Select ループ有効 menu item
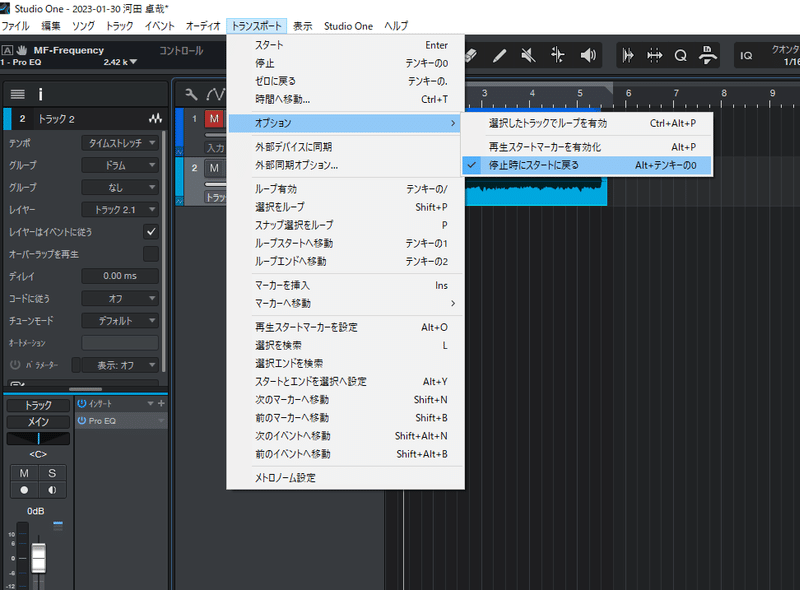Viewport: 800px width, 590px height. point(345,189)
